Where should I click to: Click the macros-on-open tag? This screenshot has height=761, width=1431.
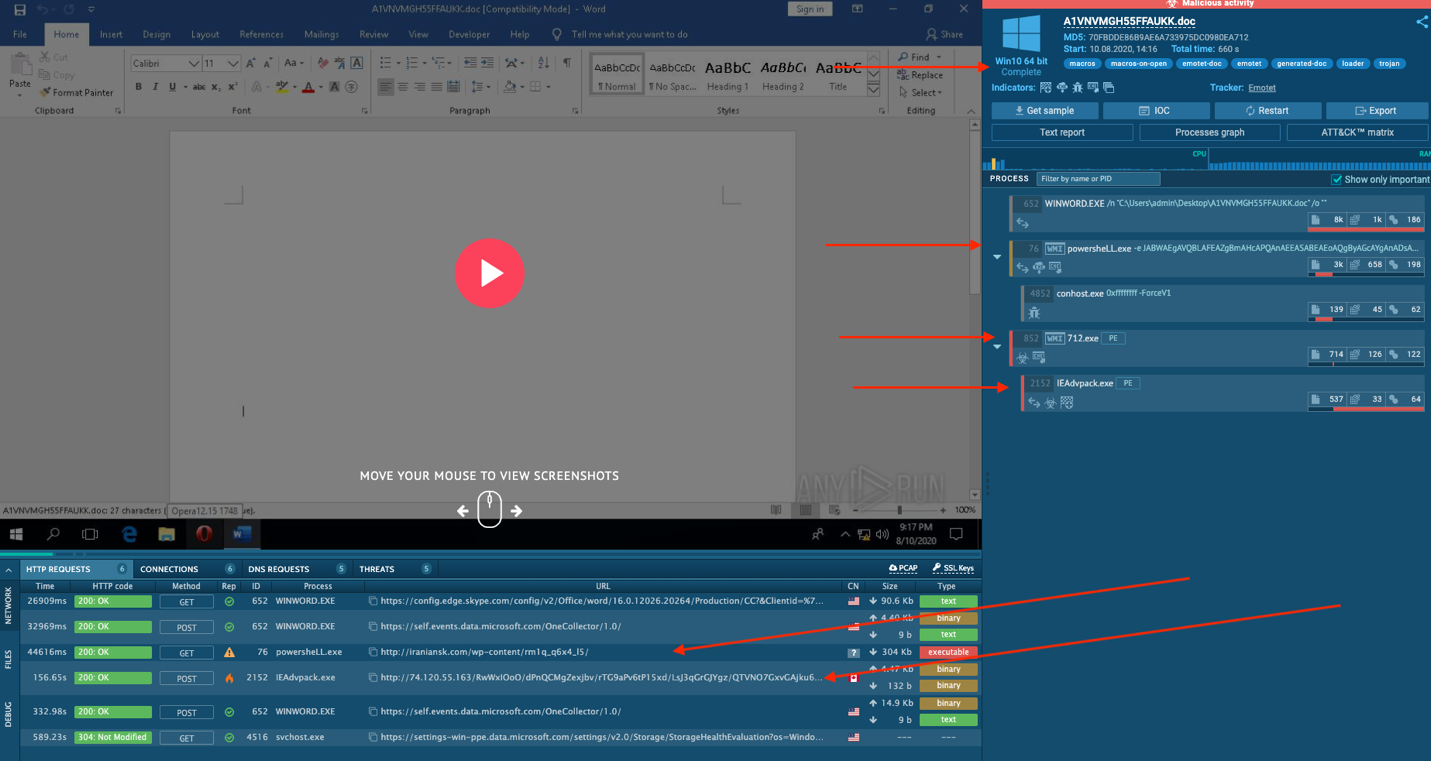(x=1138, y=64)
